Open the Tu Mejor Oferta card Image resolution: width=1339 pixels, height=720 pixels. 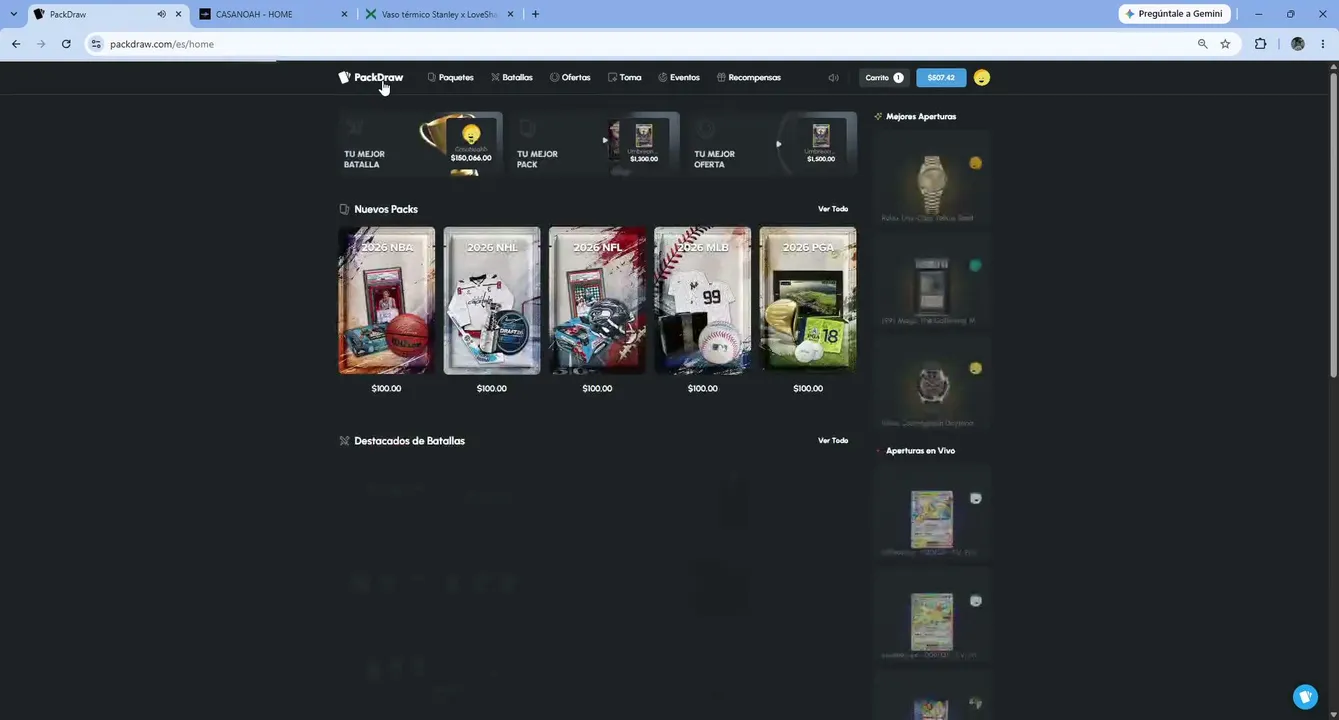772,144
